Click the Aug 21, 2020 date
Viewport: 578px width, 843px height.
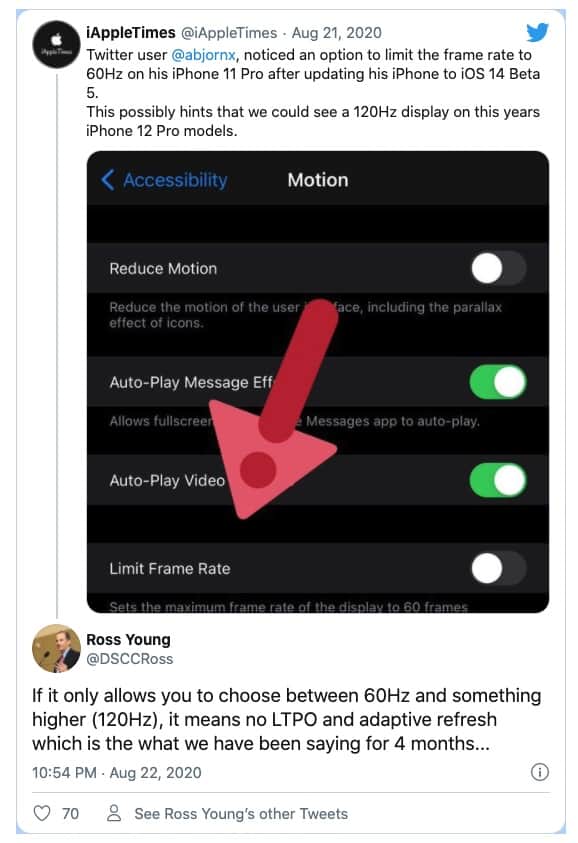337,33
